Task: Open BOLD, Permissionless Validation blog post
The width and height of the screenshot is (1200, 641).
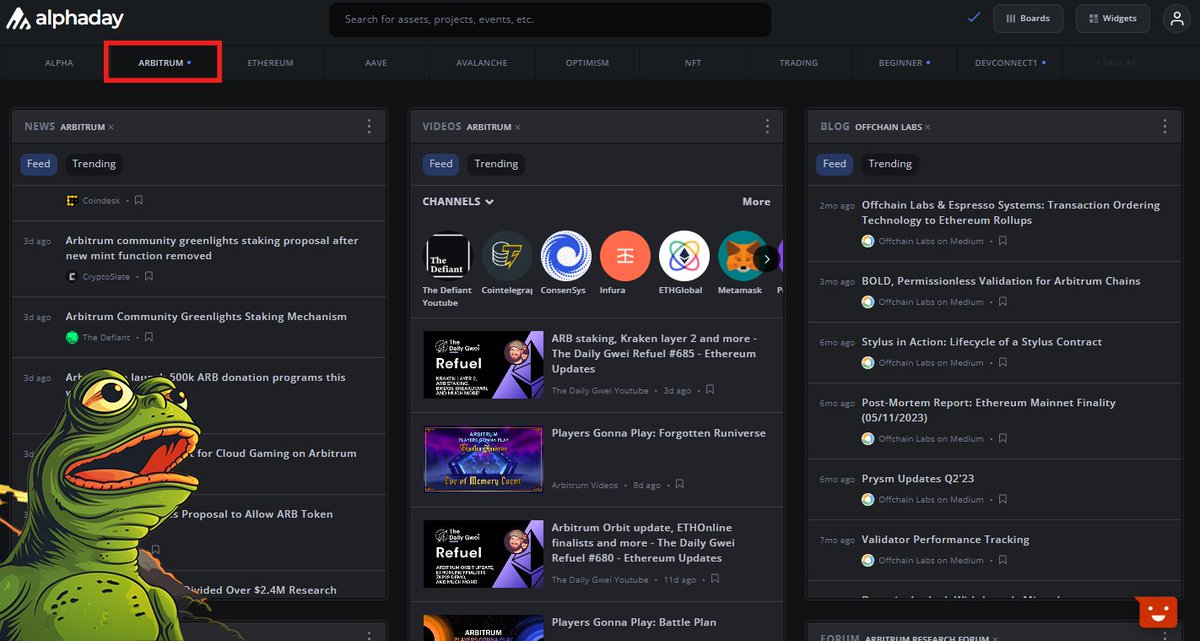Action: click(1001, 281)
